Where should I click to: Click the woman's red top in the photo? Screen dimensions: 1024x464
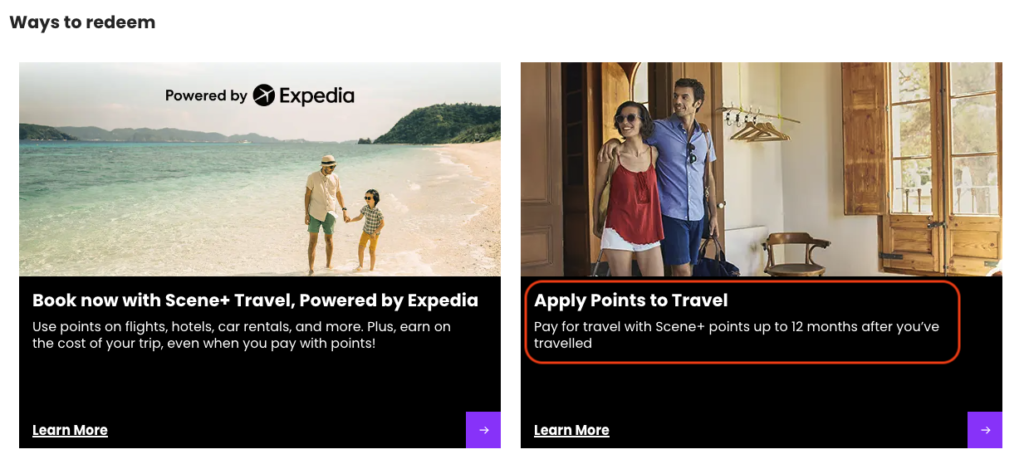(634, 195)
